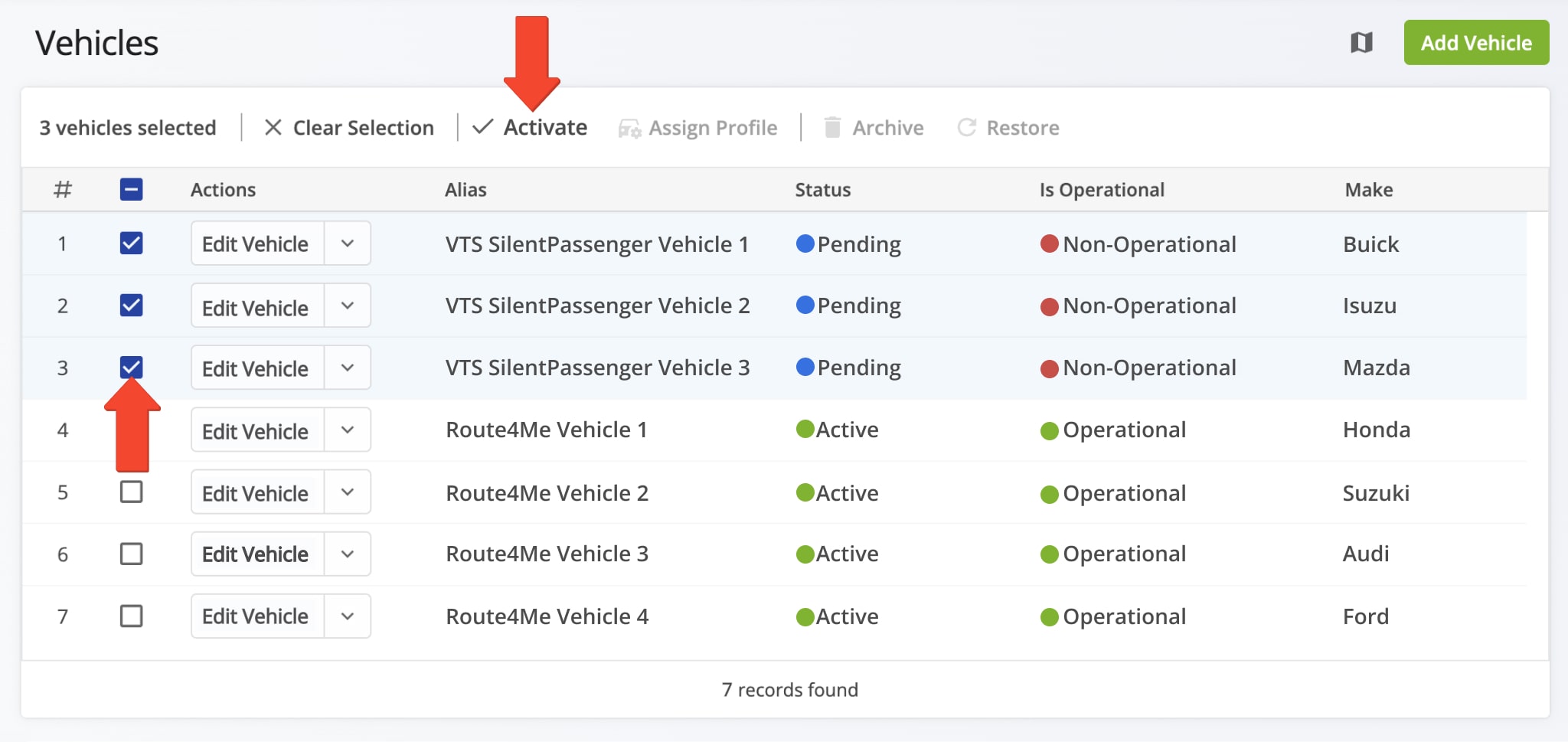Click Pending status text for Mazda row
This screenshot has width=1568, height=742.
859,368
